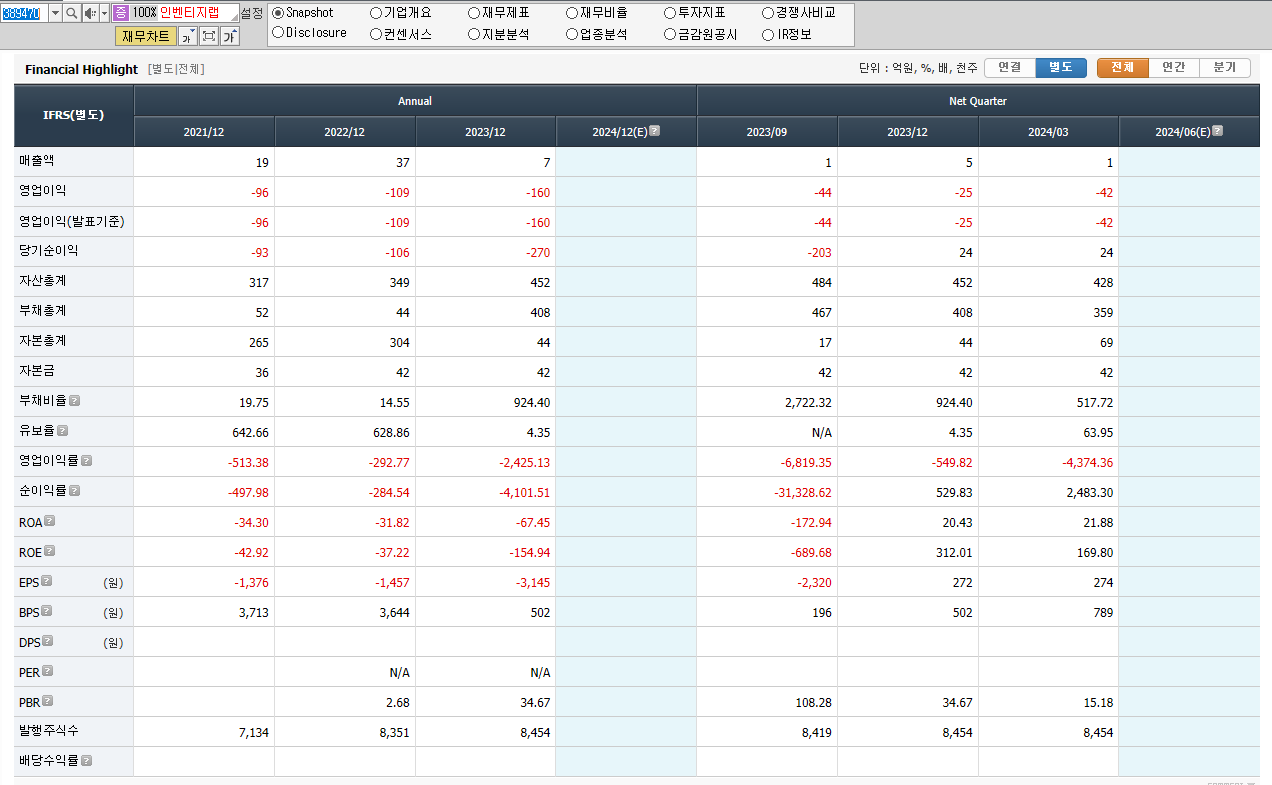Select the 금감원공시 radio option
The width and height of the screenshot is (1272, 785).
point(670,34)
